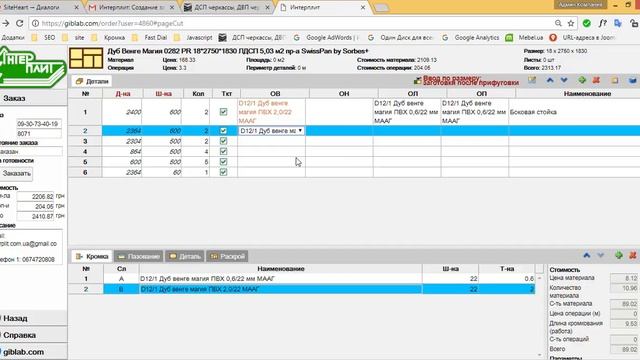Image resolution: width=640 pixels, height=360 pixels.
Task: Click the Д-на column header
Action: pos(122,94)
